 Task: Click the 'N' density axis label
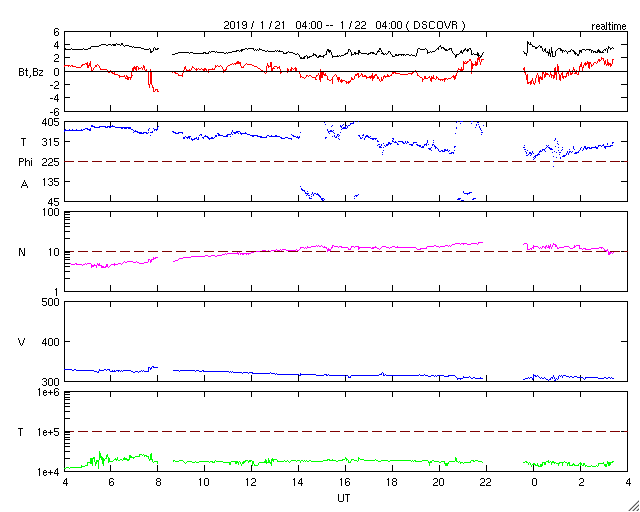tap(22, 252)
